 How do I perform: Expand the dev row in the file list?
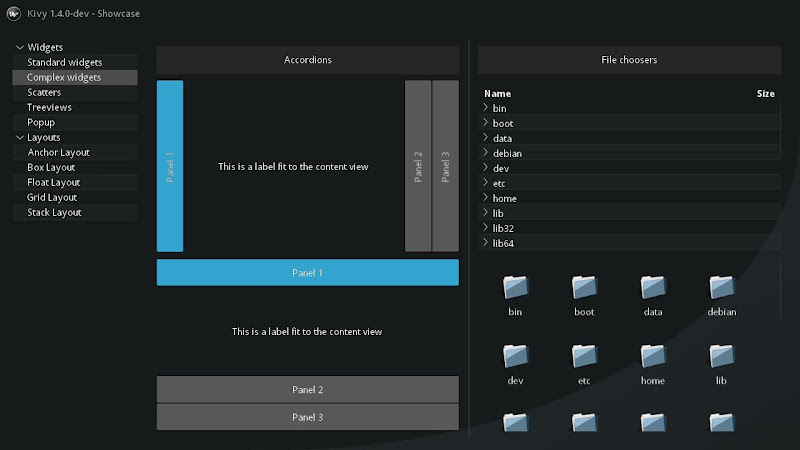point(486,167)
